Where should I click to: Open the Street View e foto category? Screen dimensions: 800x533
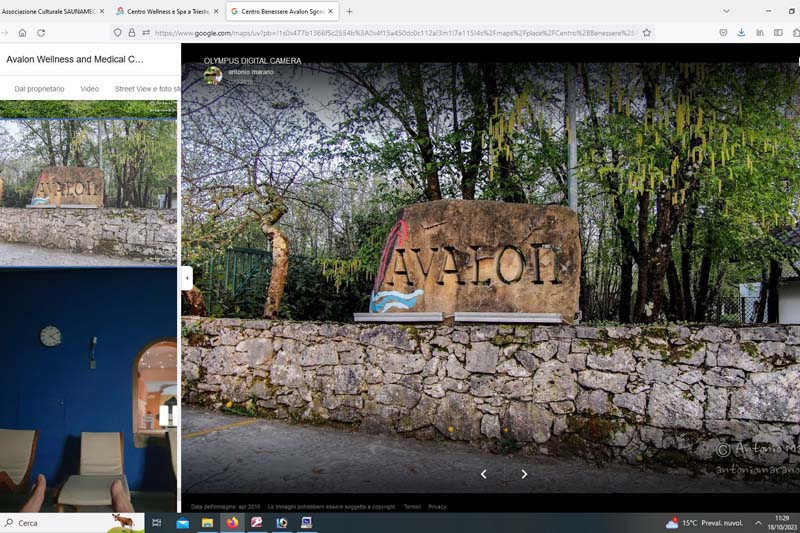[147, 89]
